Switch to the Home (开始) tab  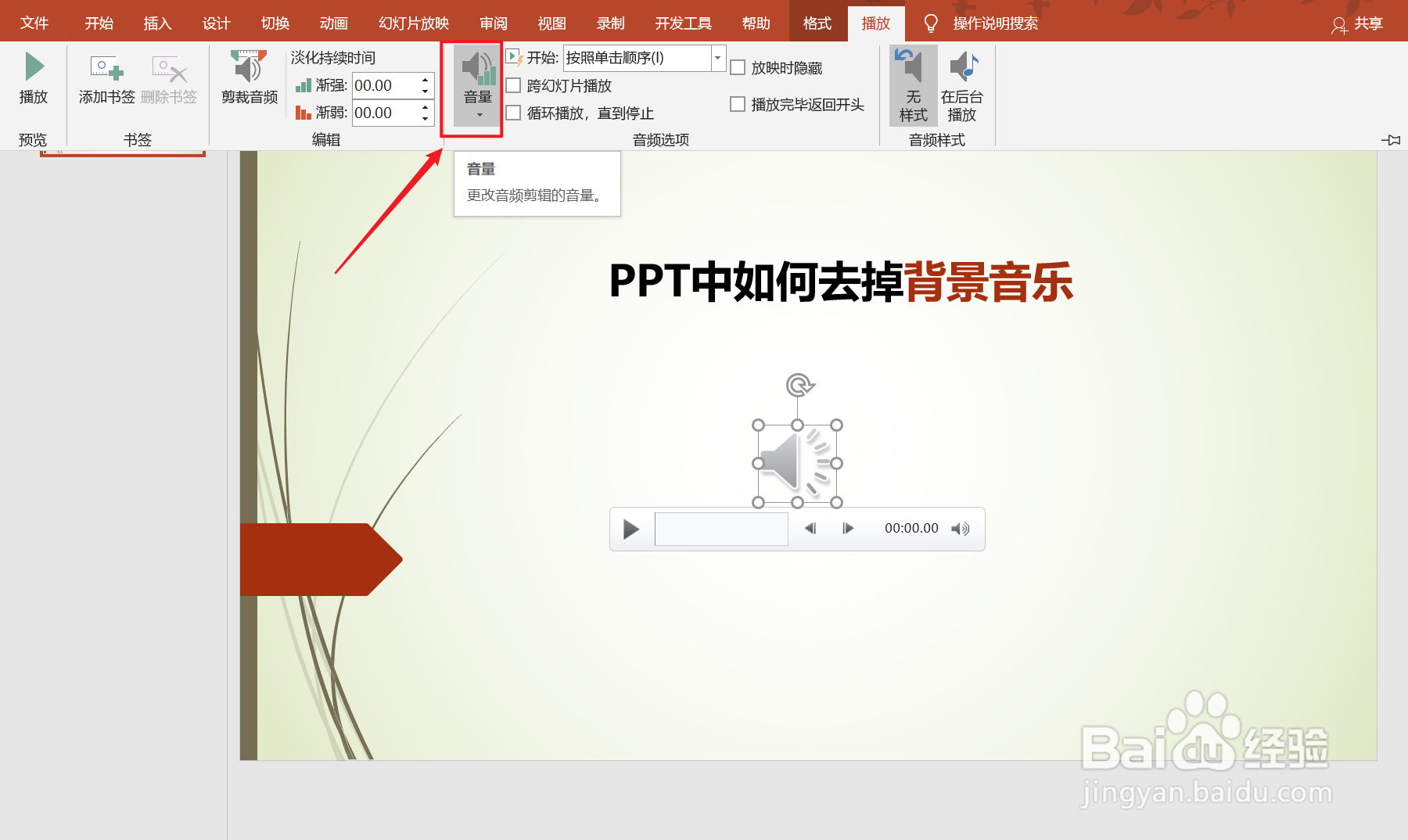(x=99, y=23)
